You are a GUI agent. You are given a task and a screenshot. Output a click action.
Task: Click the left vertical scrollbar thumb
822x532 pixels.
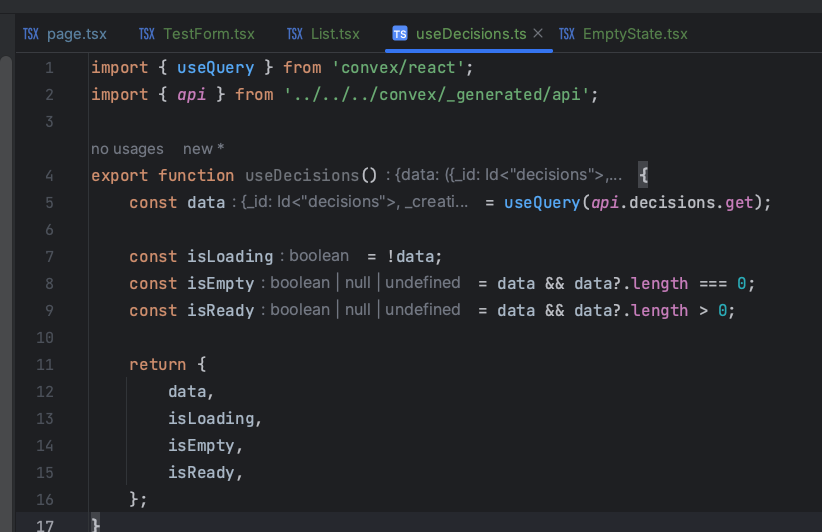6,294
